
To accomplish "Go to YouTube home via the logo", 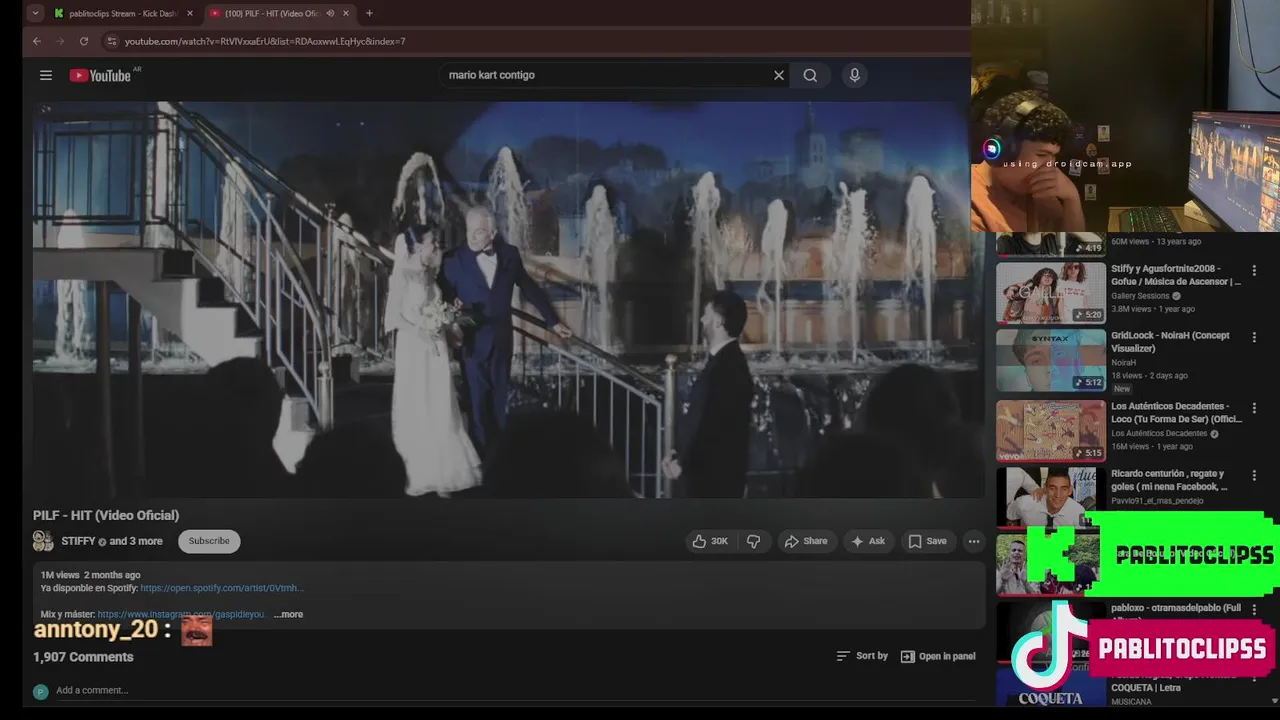I will (100, 75).
